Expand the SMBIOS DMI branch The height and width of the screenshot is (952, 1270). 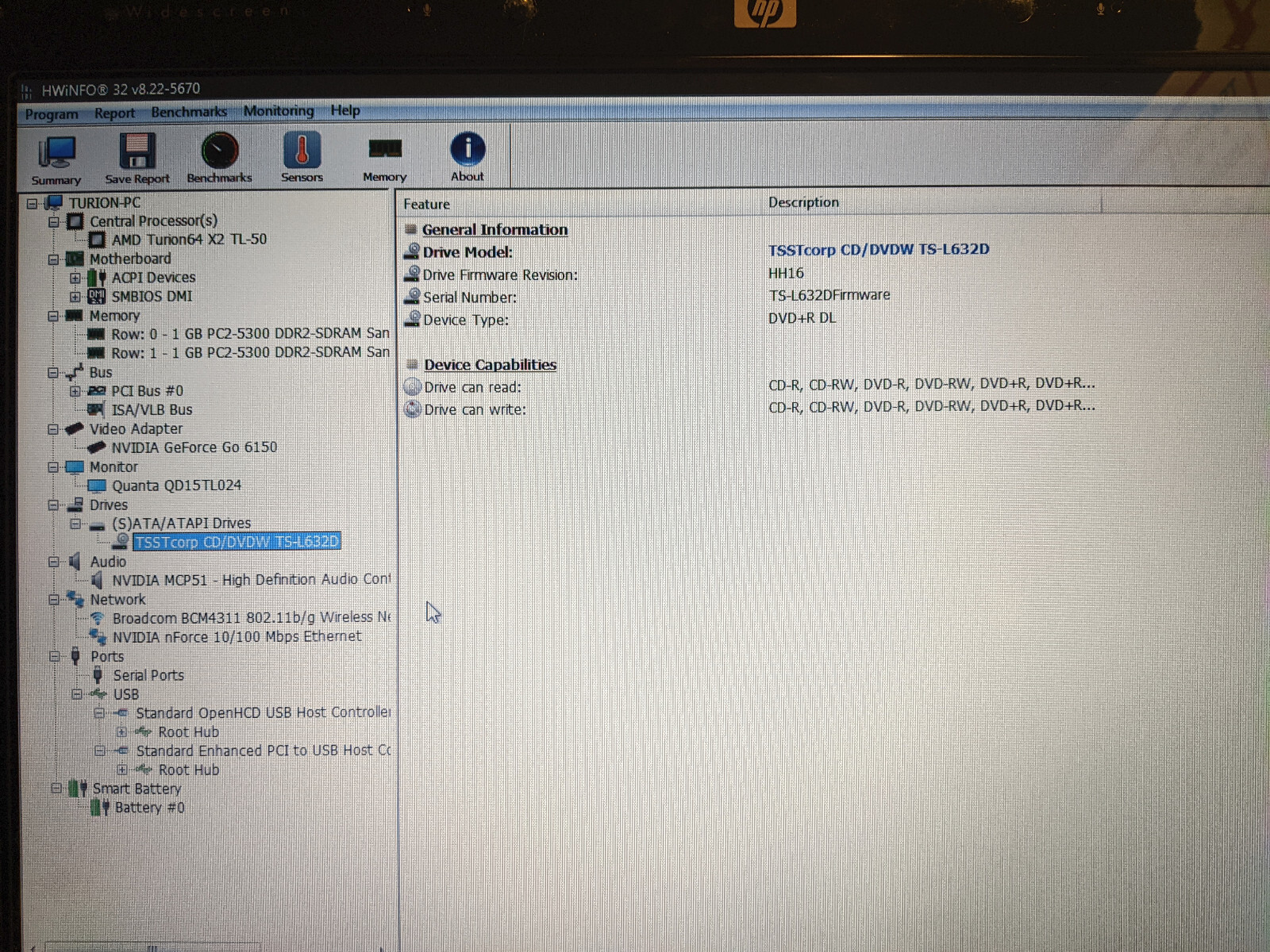pyautogui.click(x=75, y=297)
